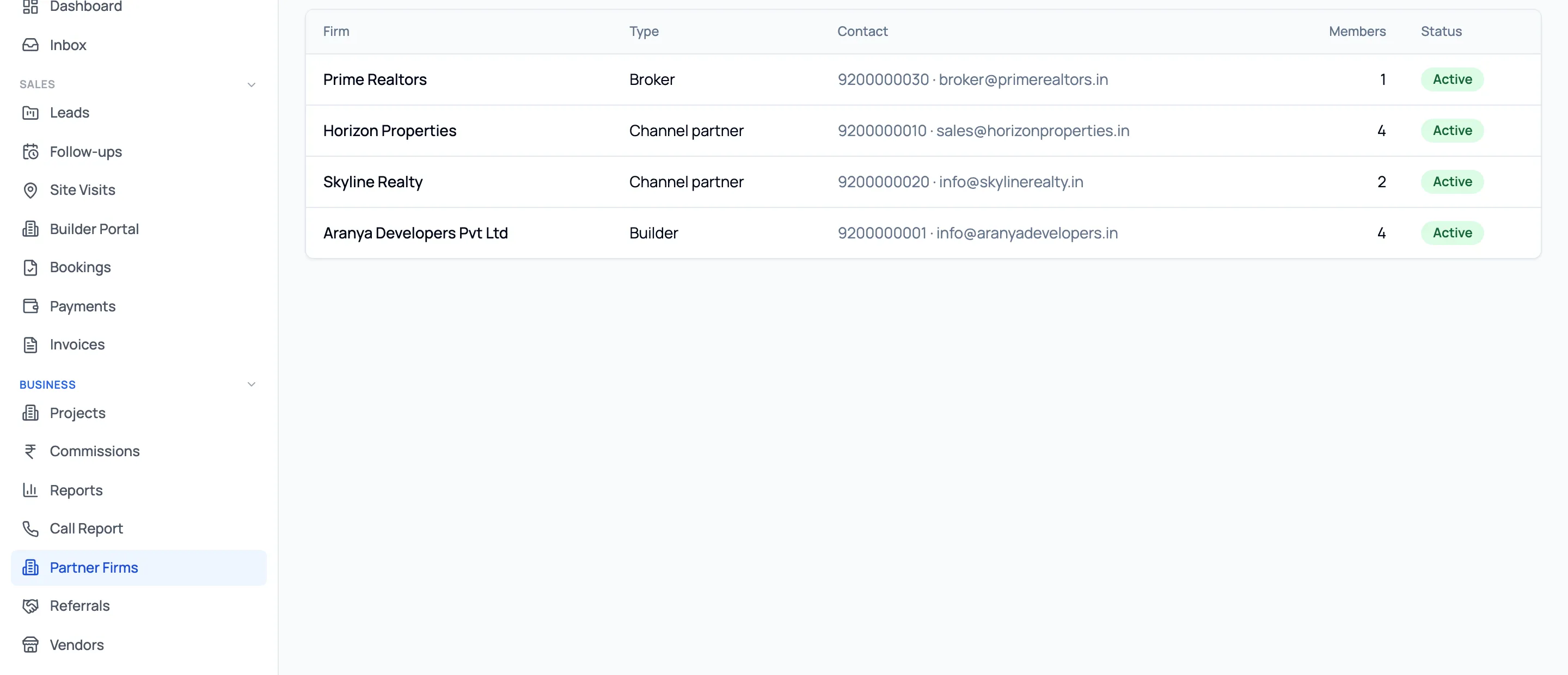Click Prime Realtors' member count 1
The image size is (1568, 675).
pyautogui.click(x=1382, y=79)
